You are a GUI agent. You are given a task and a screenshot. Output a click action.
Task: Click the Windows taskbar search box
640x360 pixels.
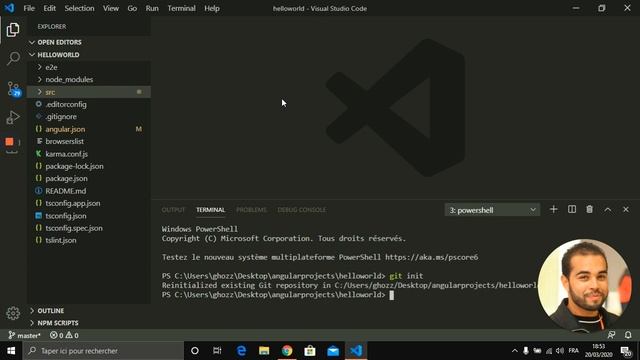tap(103, 351)
